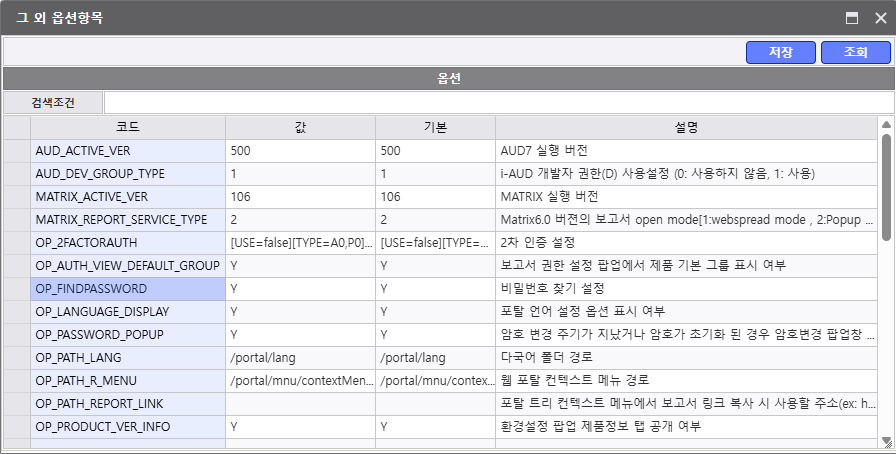This screenshot has height=454, width=896.
Task: Sort by the 값 column header
Action: coord(301,128)
